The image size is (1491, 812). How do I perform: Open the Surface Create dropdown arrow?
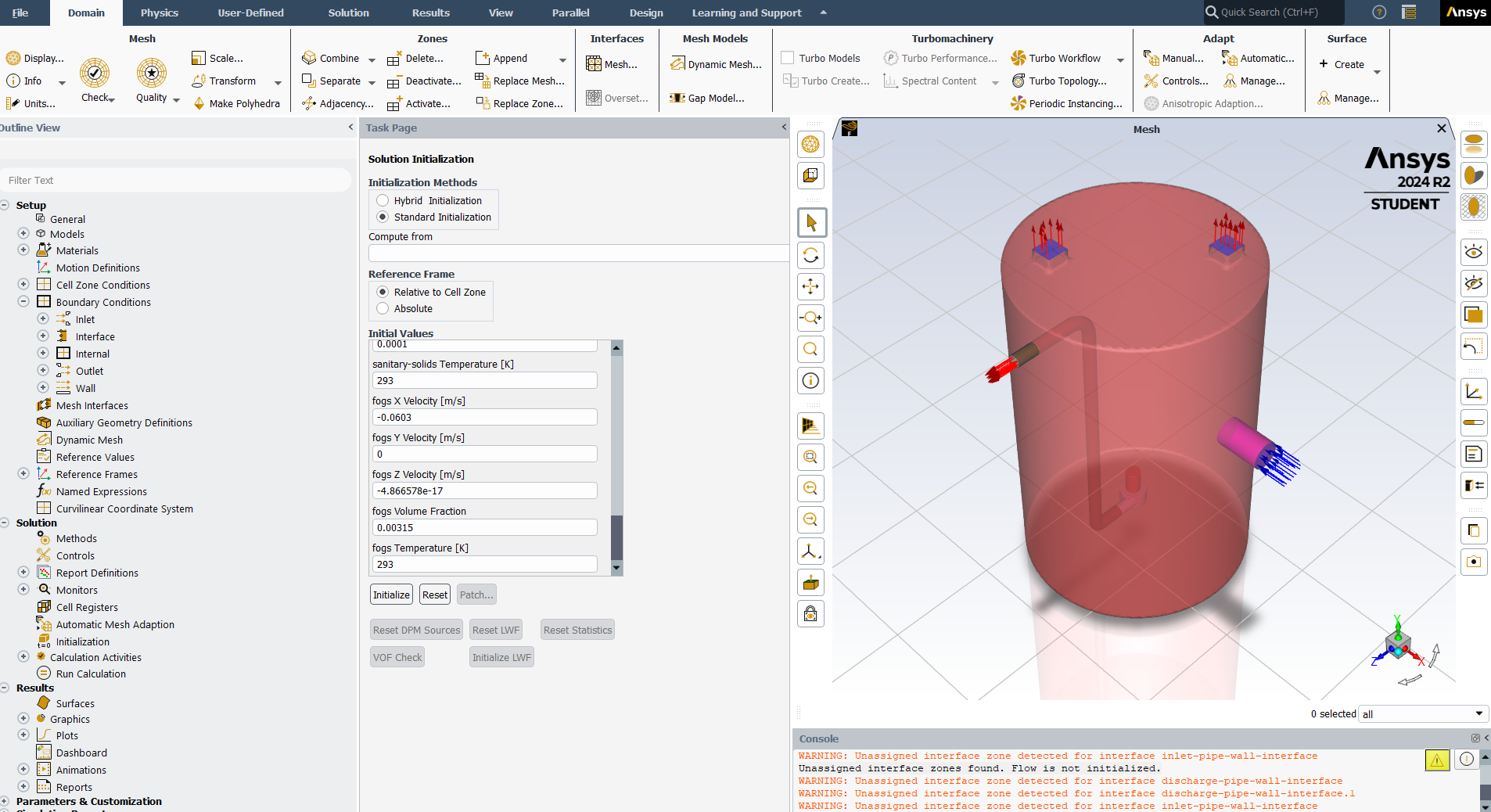coord(1377,72)
